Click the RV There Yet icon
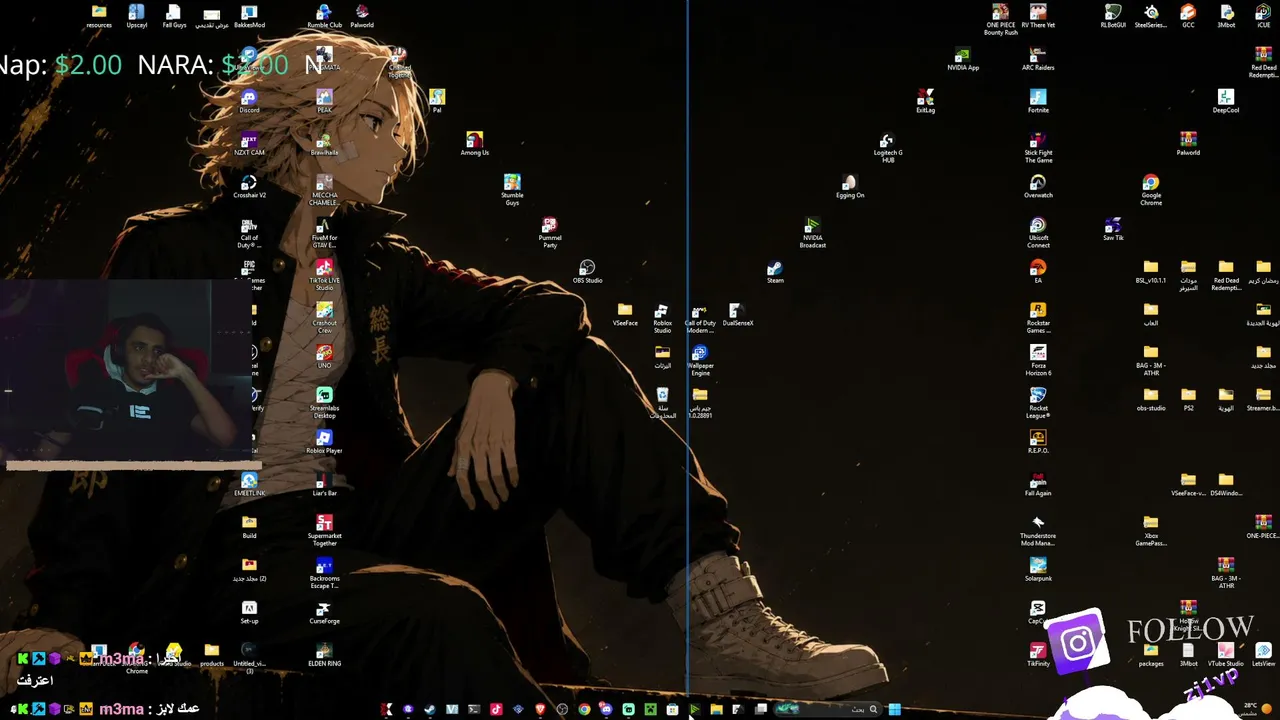The width and height of the screenshot is (1280, 720). [x=1038, y=16]
